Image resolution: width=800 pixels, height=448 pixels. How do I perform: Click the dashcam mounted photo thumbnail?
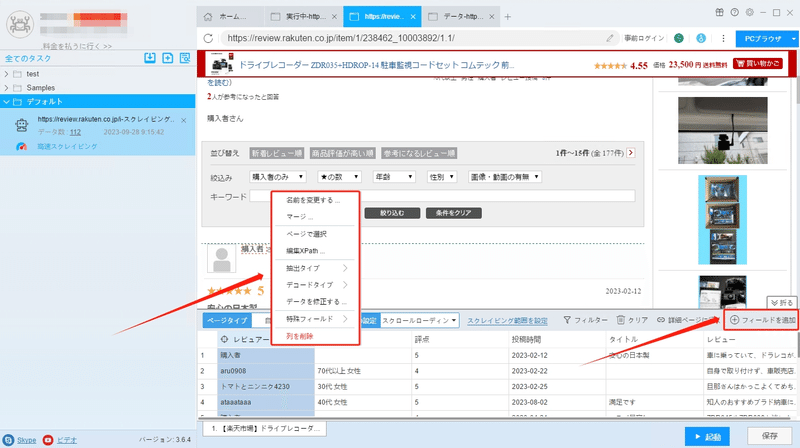tap(722, 130)
